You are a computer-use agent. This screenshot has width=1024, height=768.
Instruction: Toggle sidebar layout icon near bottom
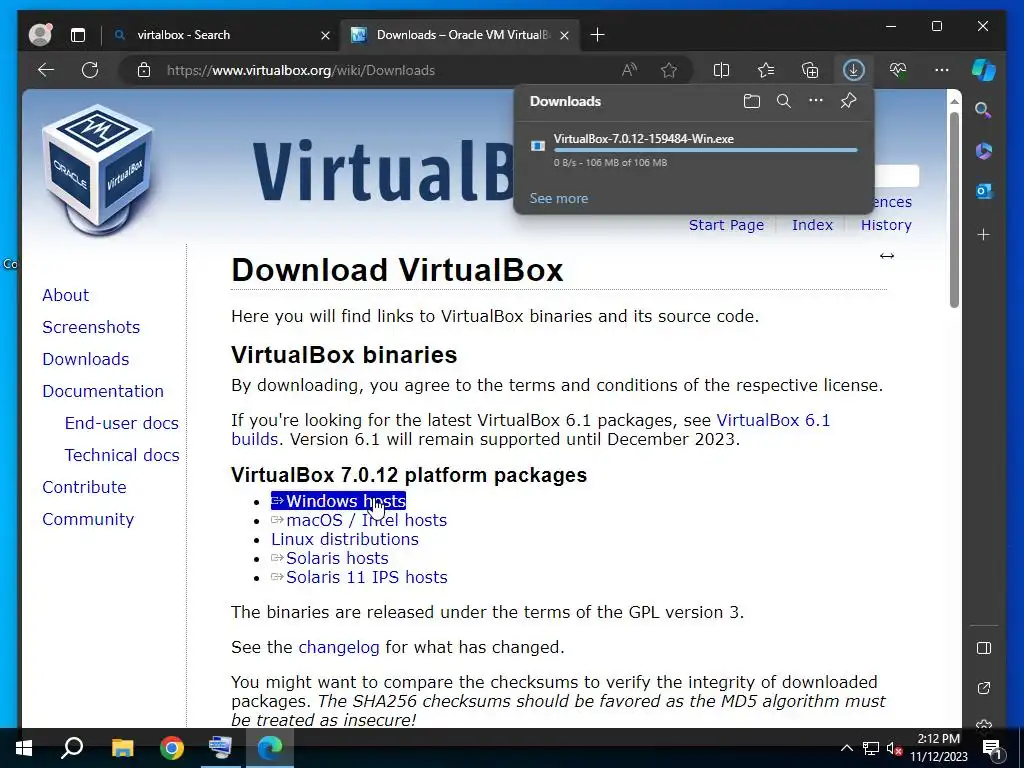[984, 648]
